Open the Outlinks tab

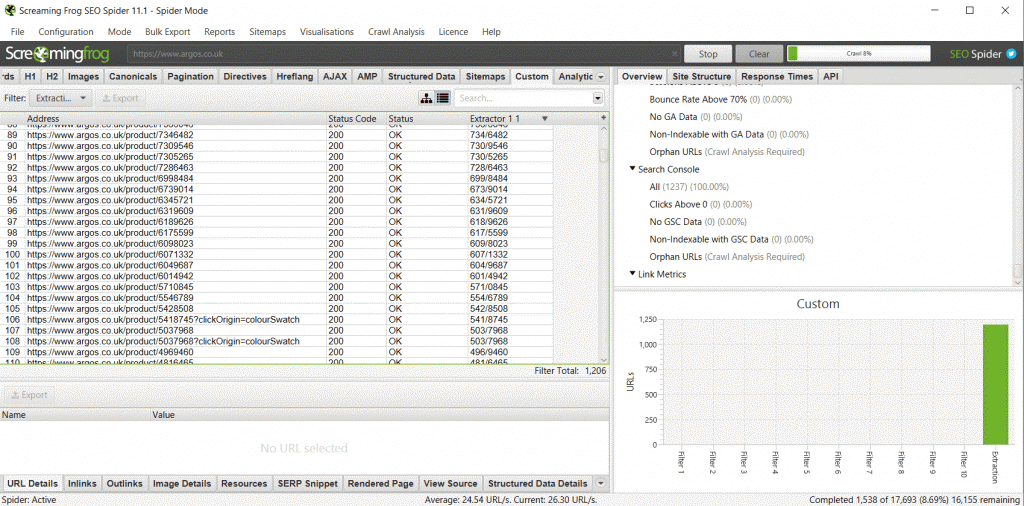tap(124, 484)
